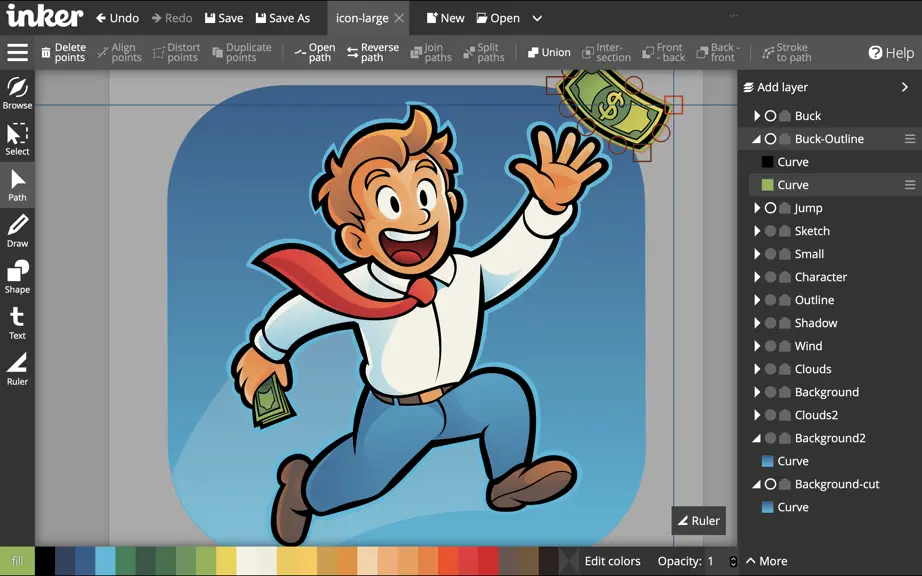Screen dimensions: 922x576
Task: Pick the Text tool
Action: pyautogui.click(x=17, y=323)
